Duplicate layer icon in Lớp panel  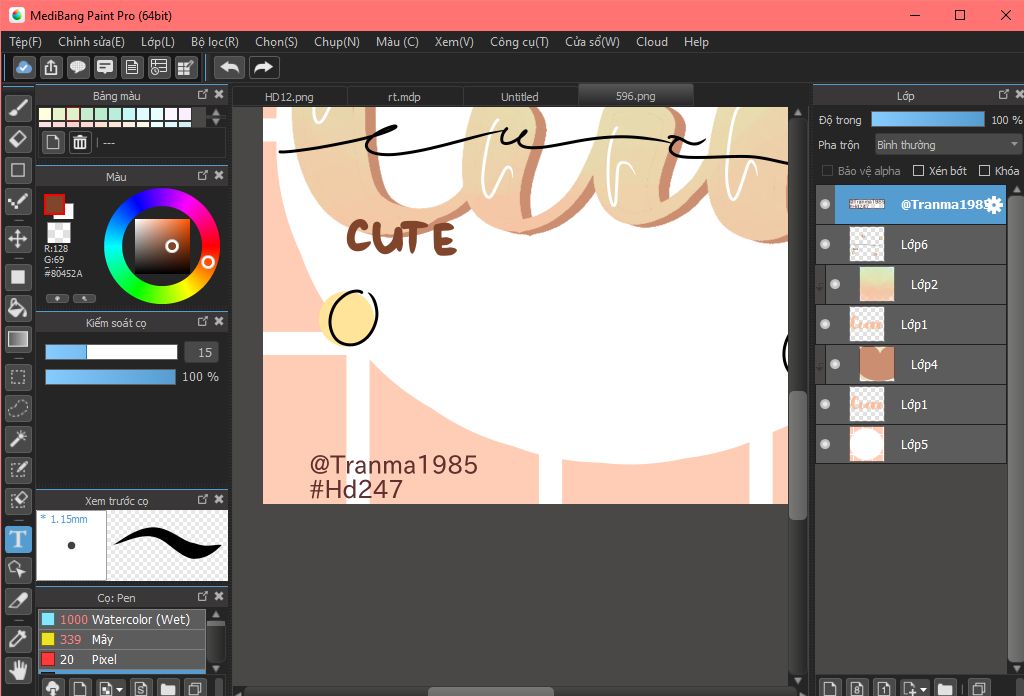[x=978, y=688]
